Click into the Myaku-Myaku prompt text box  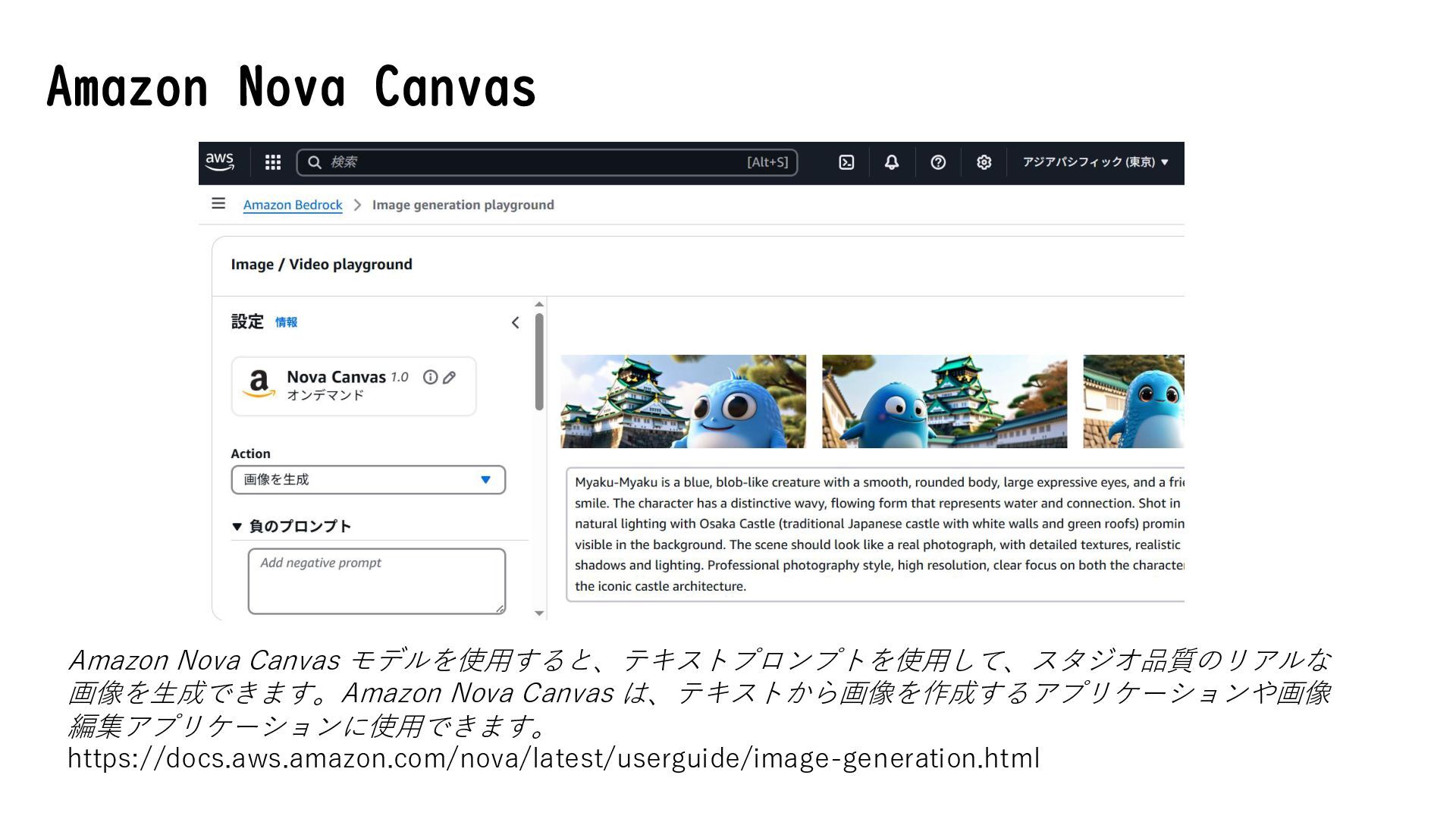click(x=875, y=534)
